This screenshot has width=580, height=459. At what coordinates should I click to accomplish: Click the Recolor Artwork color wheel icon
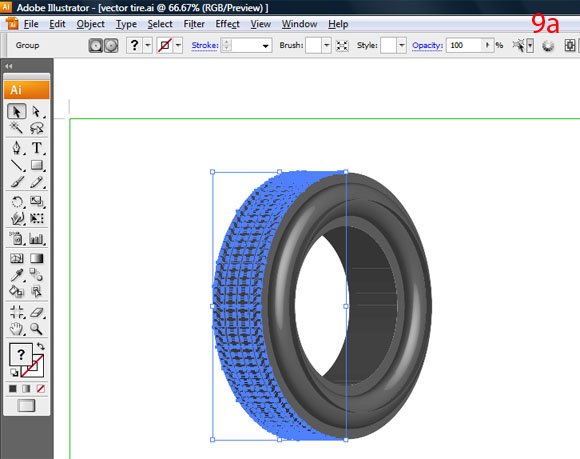coord(548,46)
